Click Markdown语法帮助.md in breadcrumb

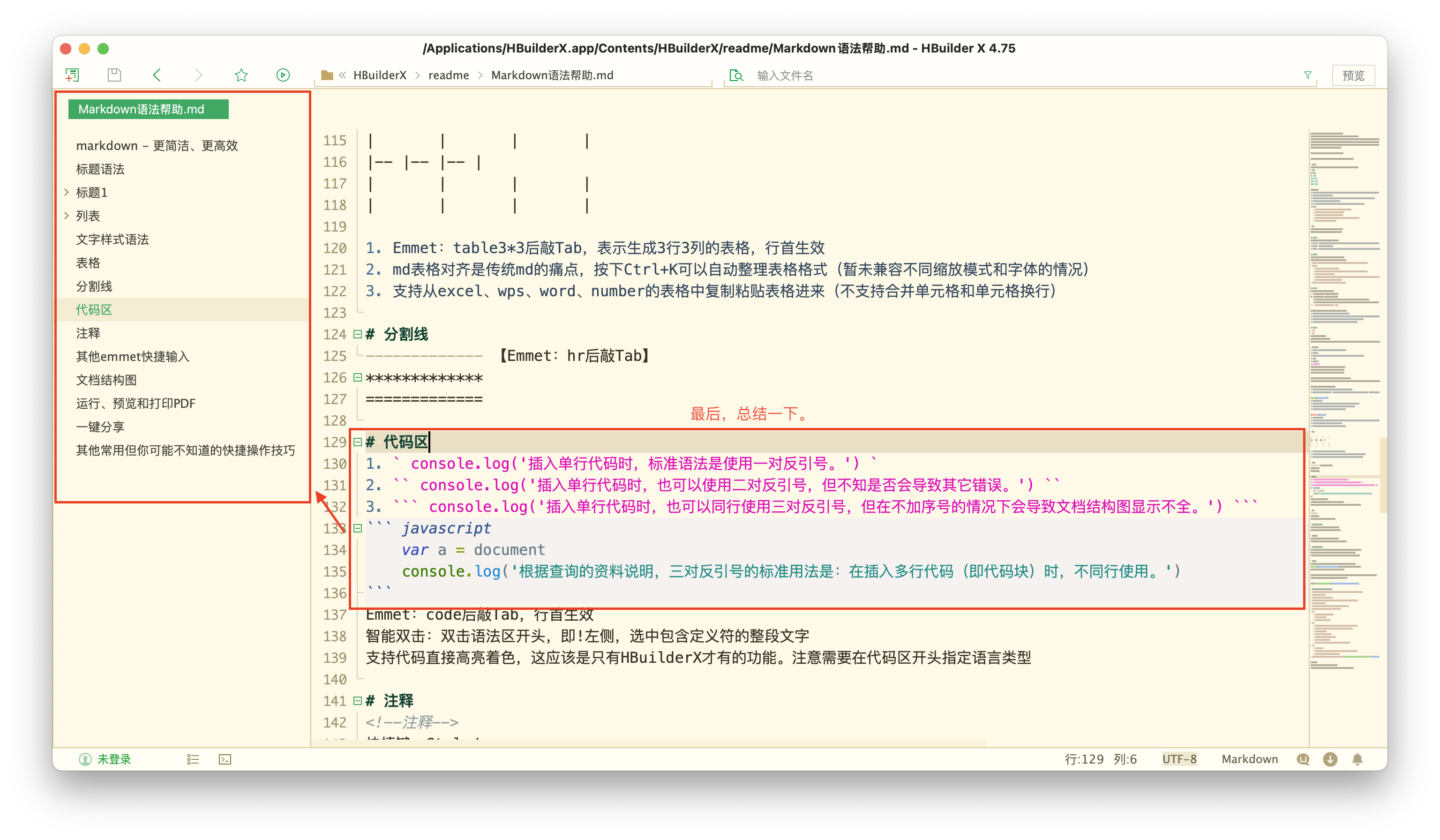552,75
